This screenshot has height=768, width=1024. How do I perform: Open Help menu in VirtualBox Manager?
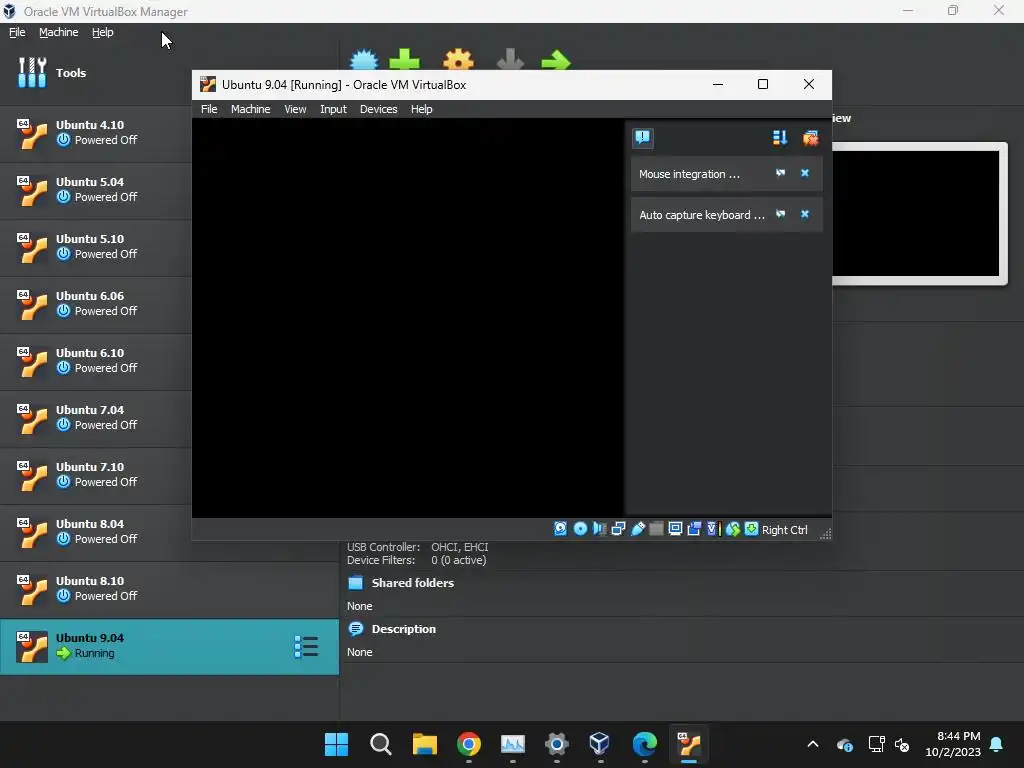coord(103,32)
